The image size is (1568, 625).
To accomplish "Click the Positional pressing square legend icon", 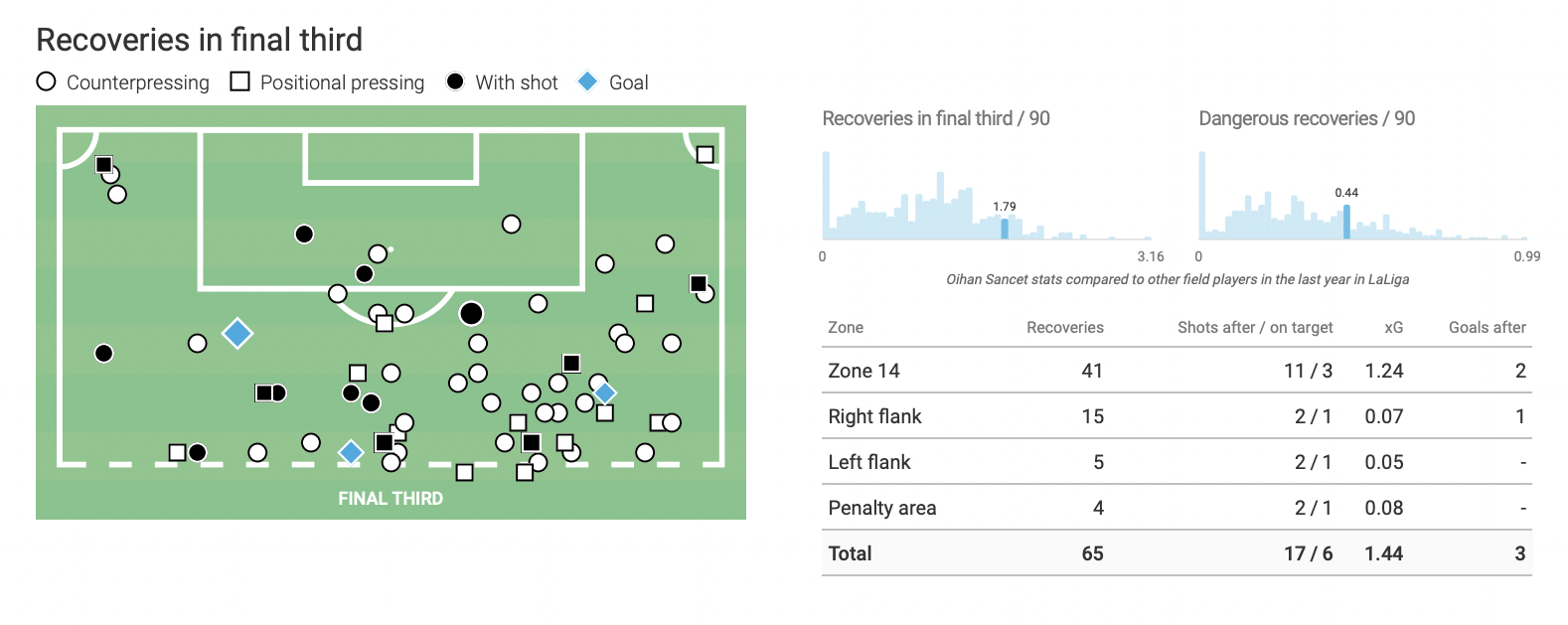I will (239, 81).
